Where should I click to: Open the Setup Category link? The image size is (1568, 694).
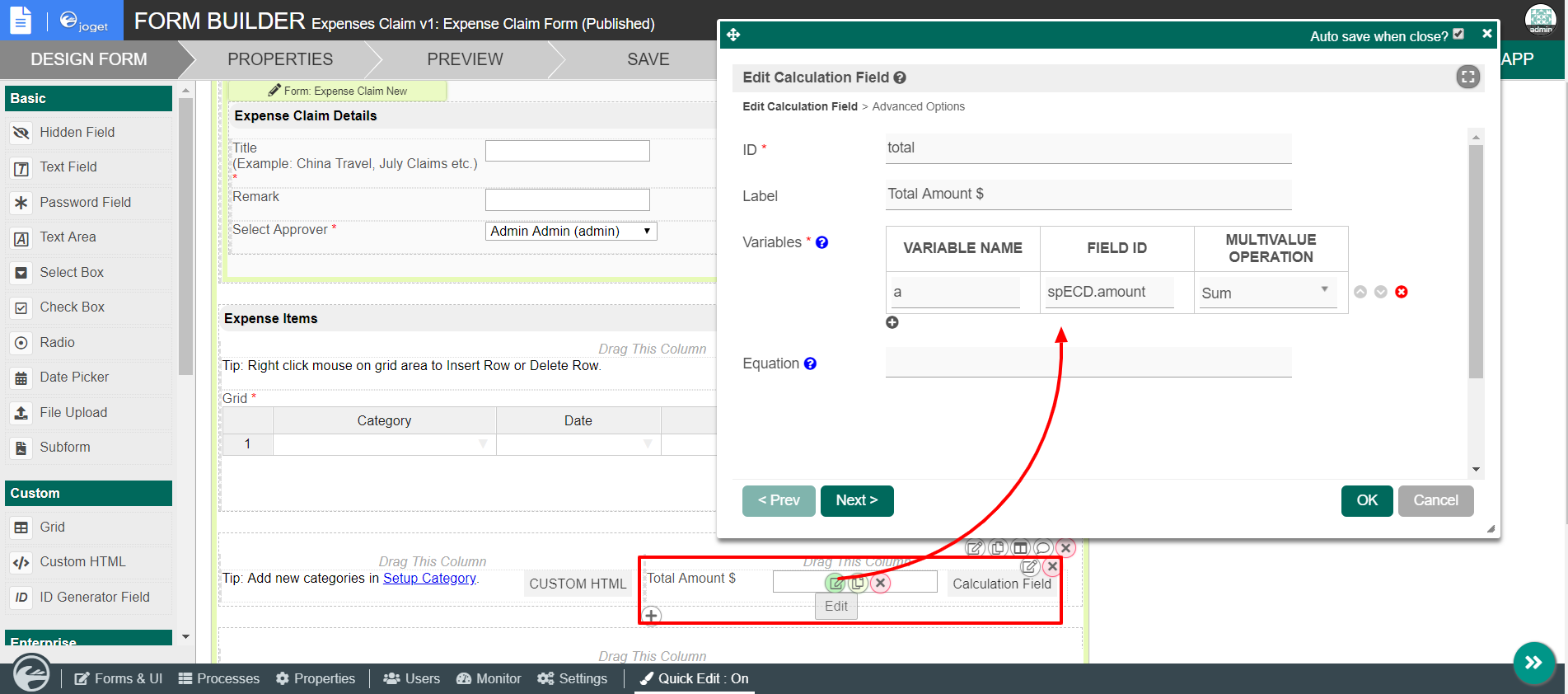point(429,578)
